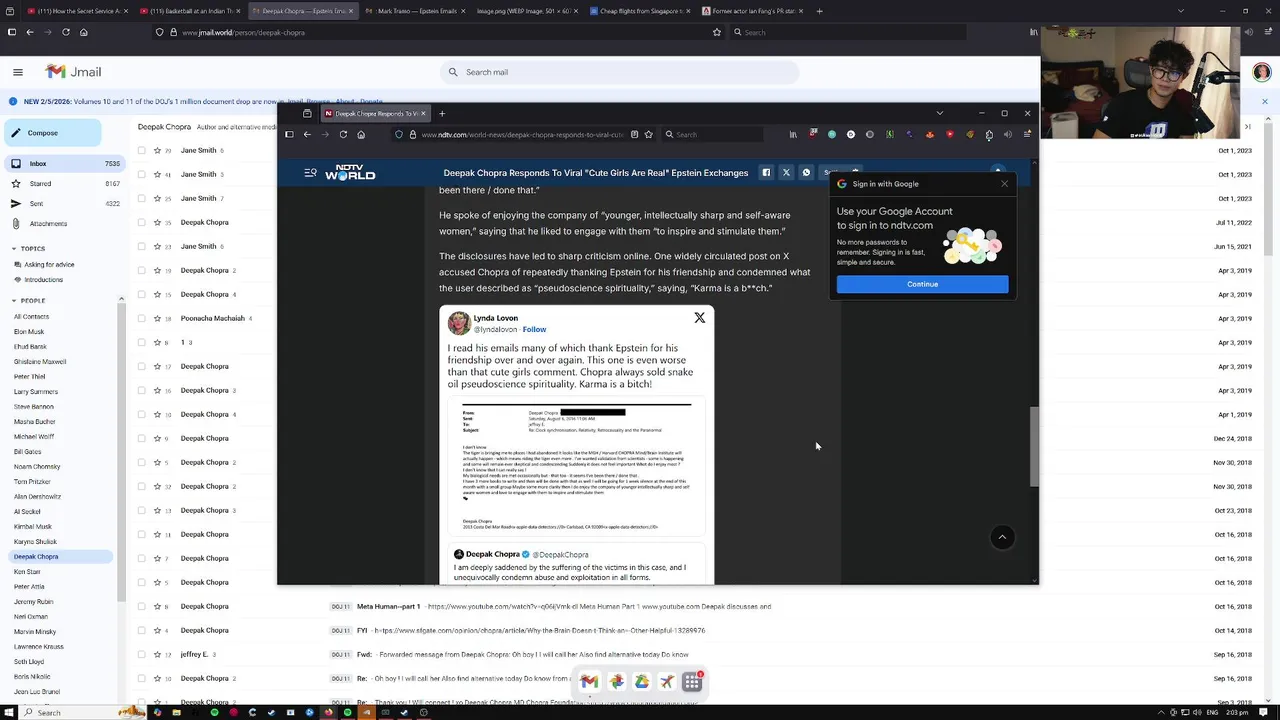This screenshot has height=720, width=1280.
Task: Tick the checkbox for the Poonacha Machaiah email
Action: pos(142,318)
